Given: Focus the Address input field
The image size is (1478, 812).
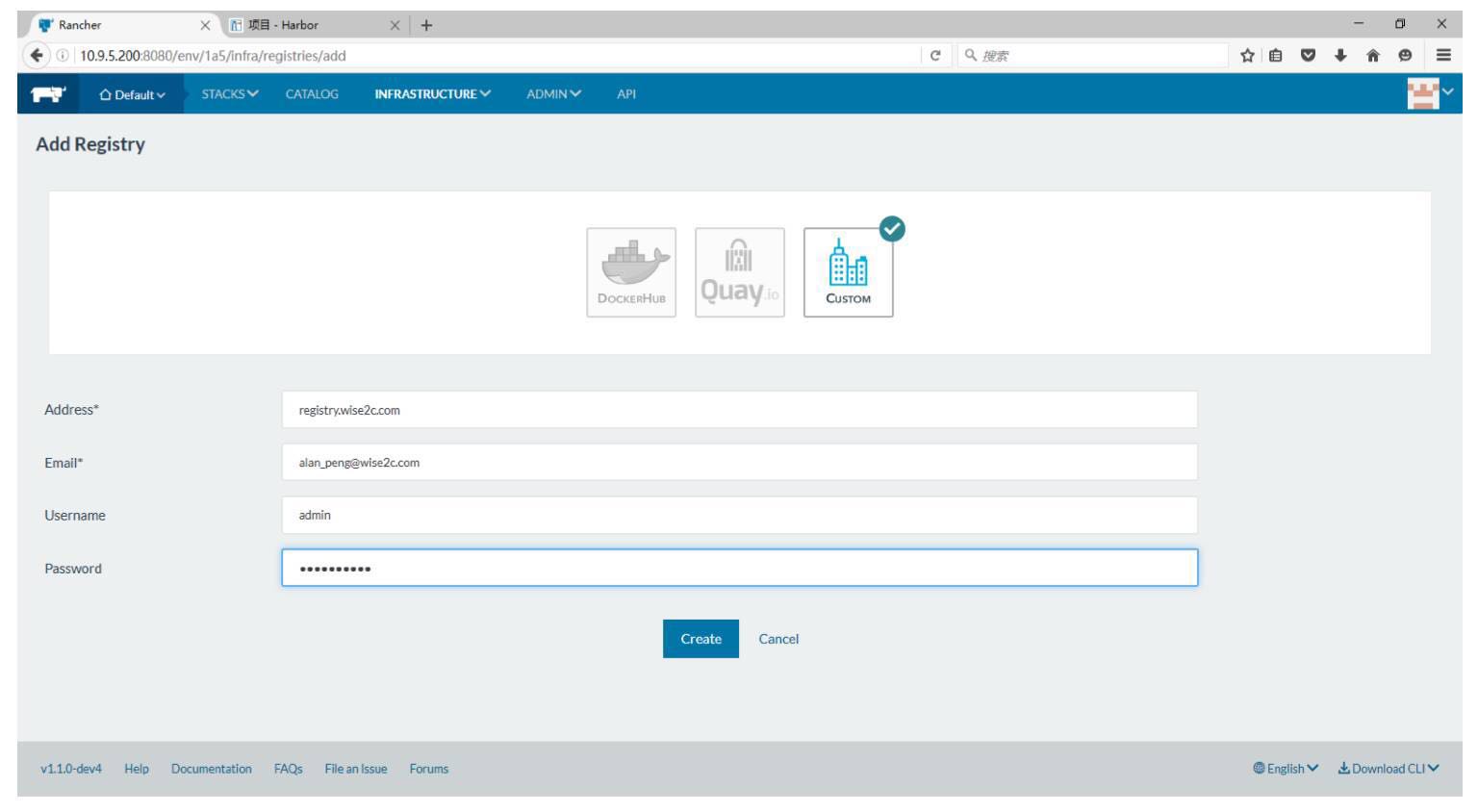Looking at the screenshot, I should [x=740, y=410].
